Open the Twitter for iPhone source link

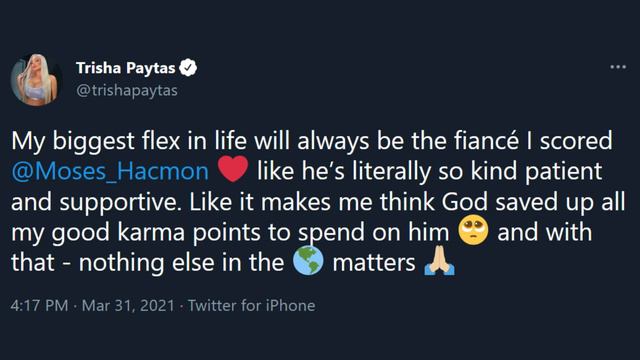pos(251,305)
